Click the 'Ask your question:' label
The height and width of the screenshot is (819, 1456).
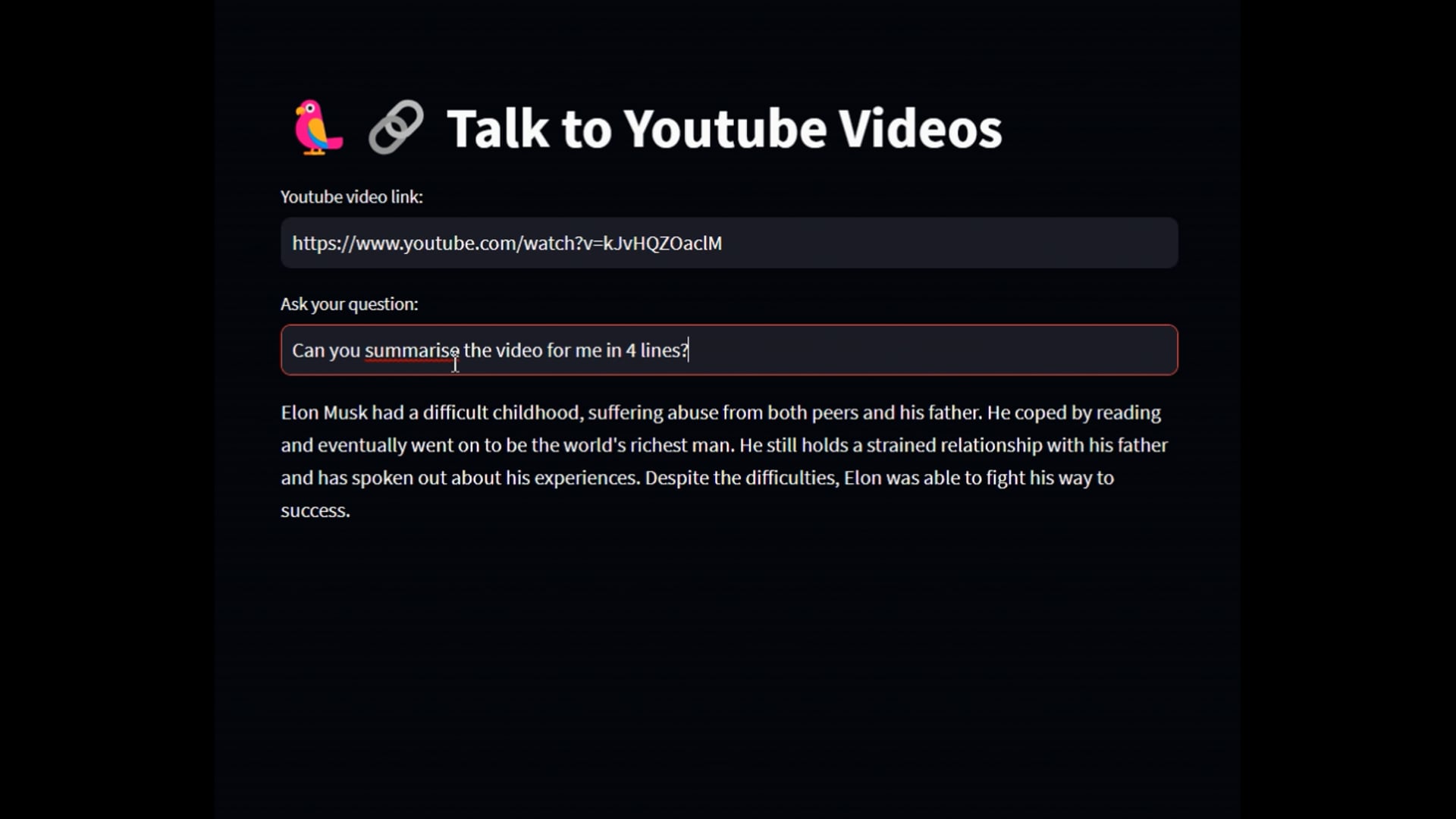pyautogui.click(x=349, y=304)
